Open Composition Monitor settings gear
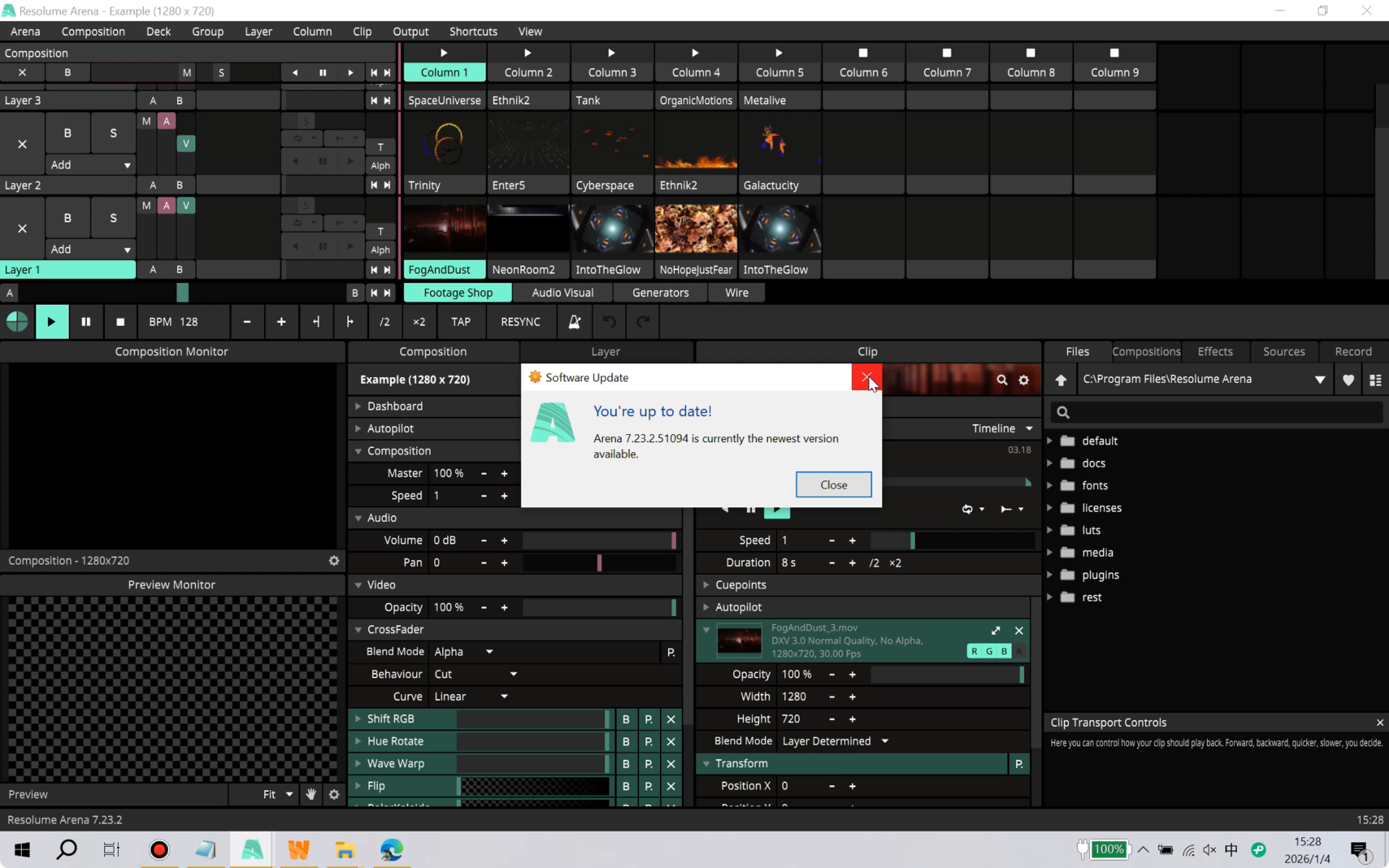 pos(334,560)
